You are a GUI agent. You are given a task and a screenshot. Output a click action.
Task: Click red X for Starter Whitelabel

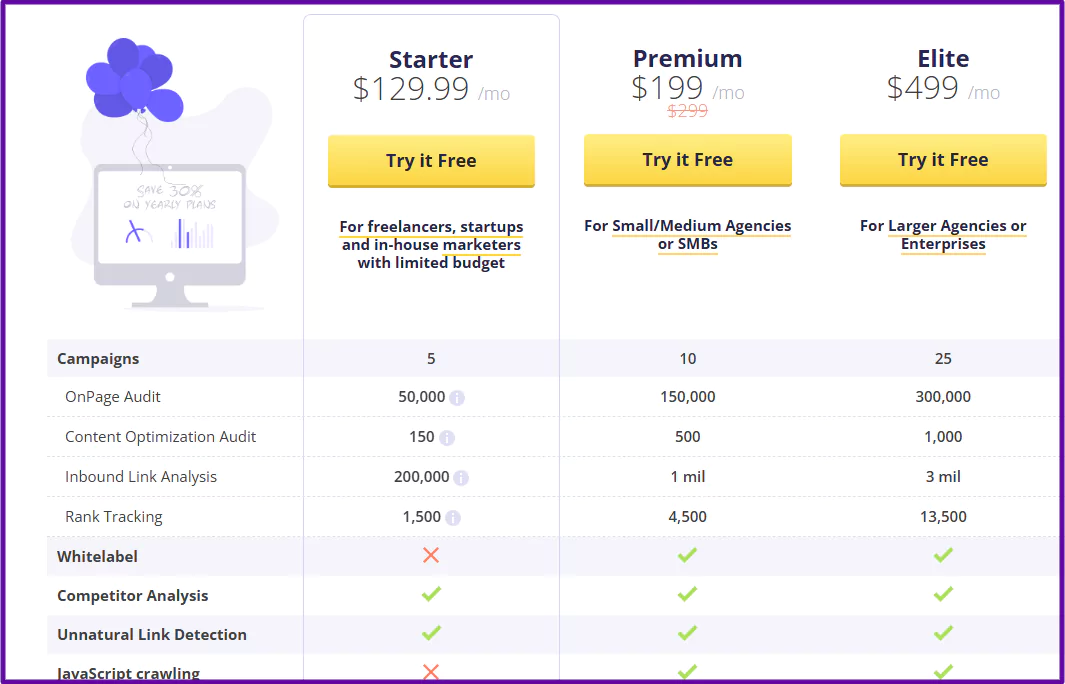[431, 555]
